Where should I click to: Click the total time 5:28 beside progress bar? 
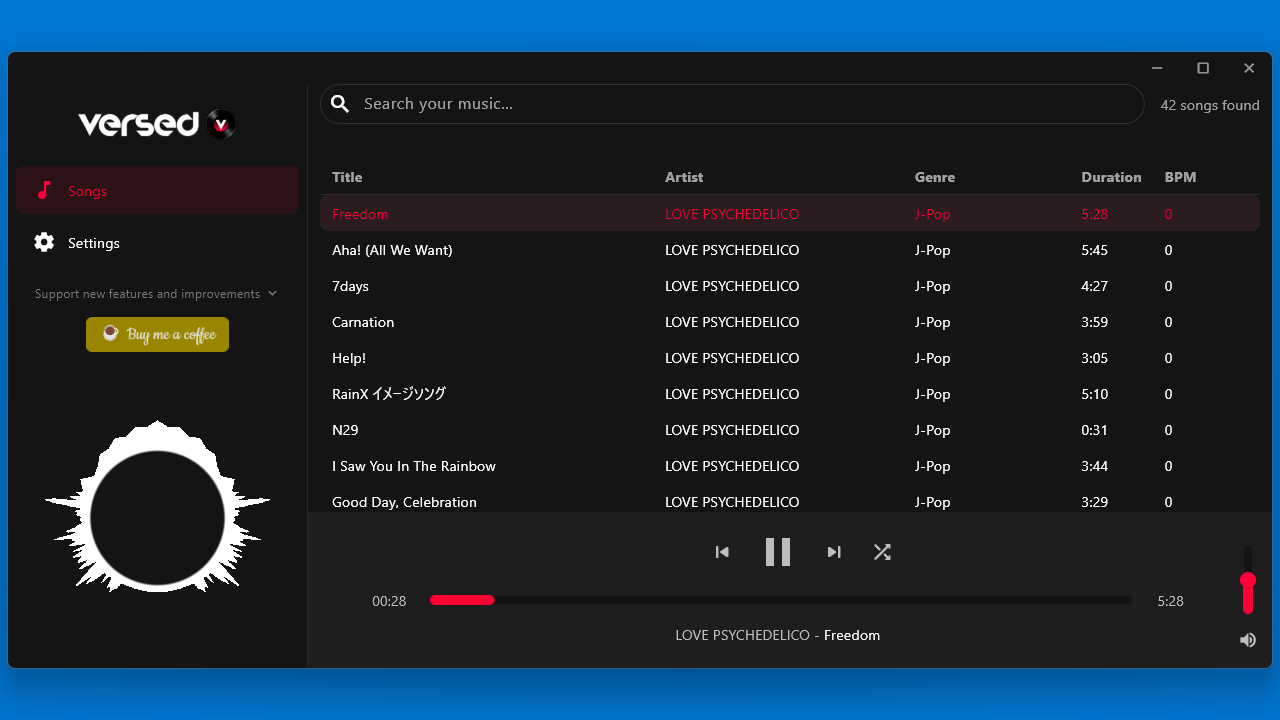1170,601
